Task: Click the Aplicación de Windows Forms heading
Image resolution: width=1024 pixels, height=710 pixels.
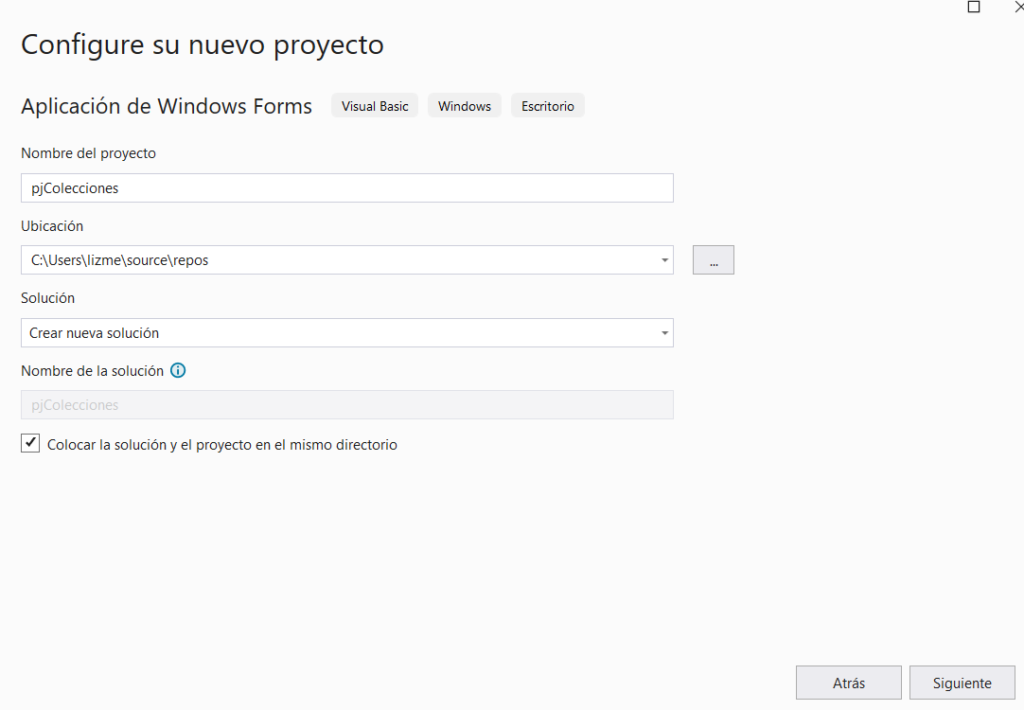Action: click(167, 106)
